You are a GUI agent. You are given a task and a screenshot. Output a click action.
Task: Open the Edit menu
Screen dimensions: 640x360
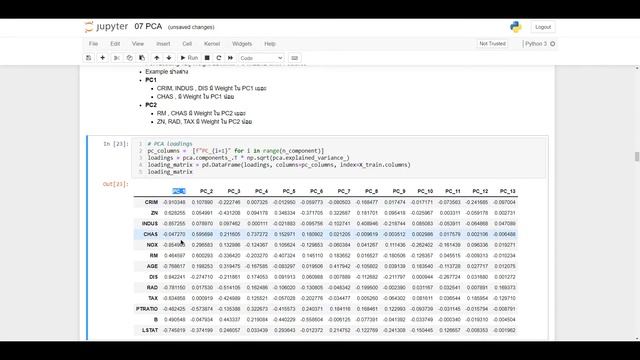[x=115, y=44]
